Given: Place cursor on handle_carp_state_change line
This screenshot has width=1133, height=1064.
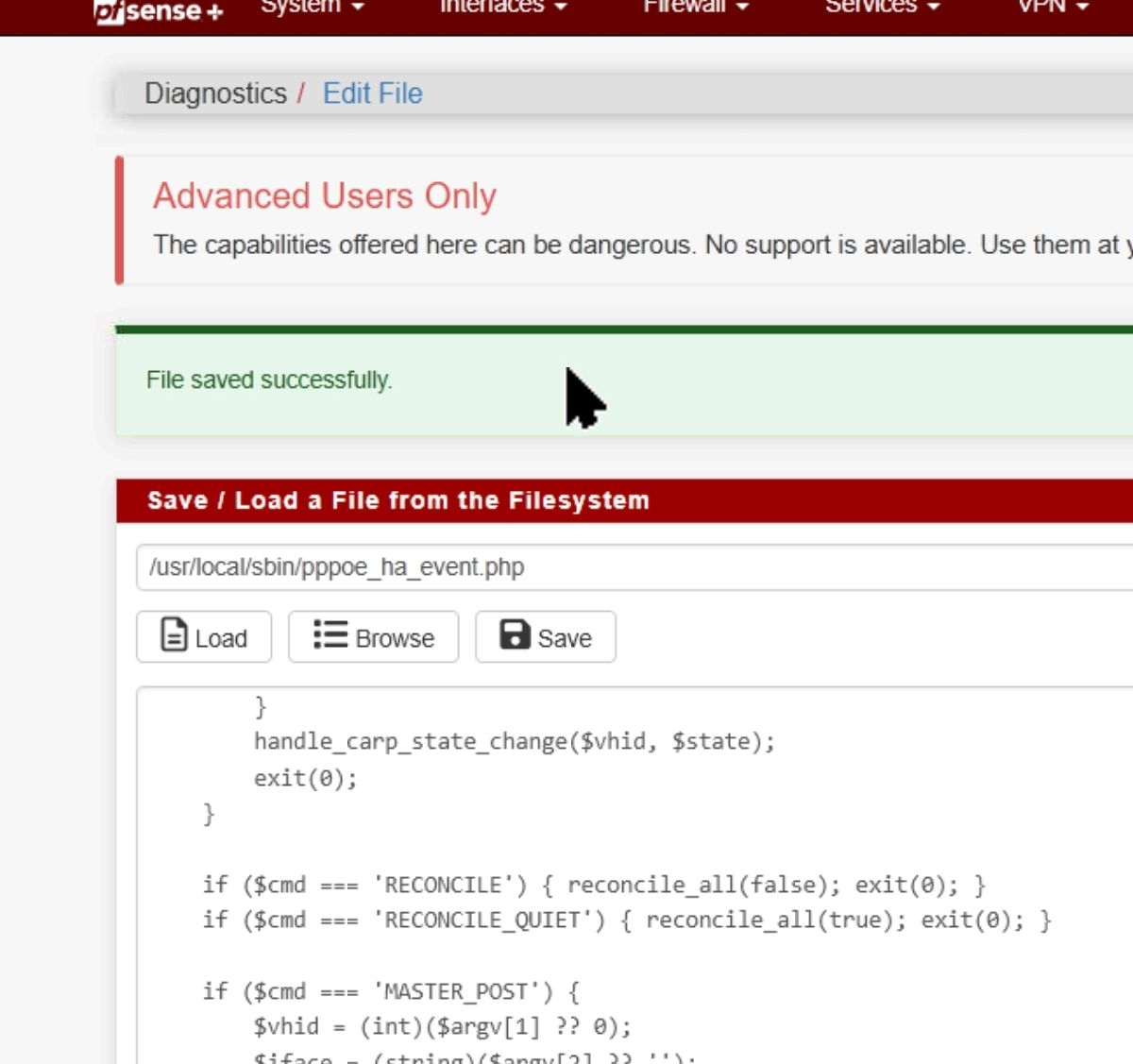Looking at the screenshot, I should 514,742.
